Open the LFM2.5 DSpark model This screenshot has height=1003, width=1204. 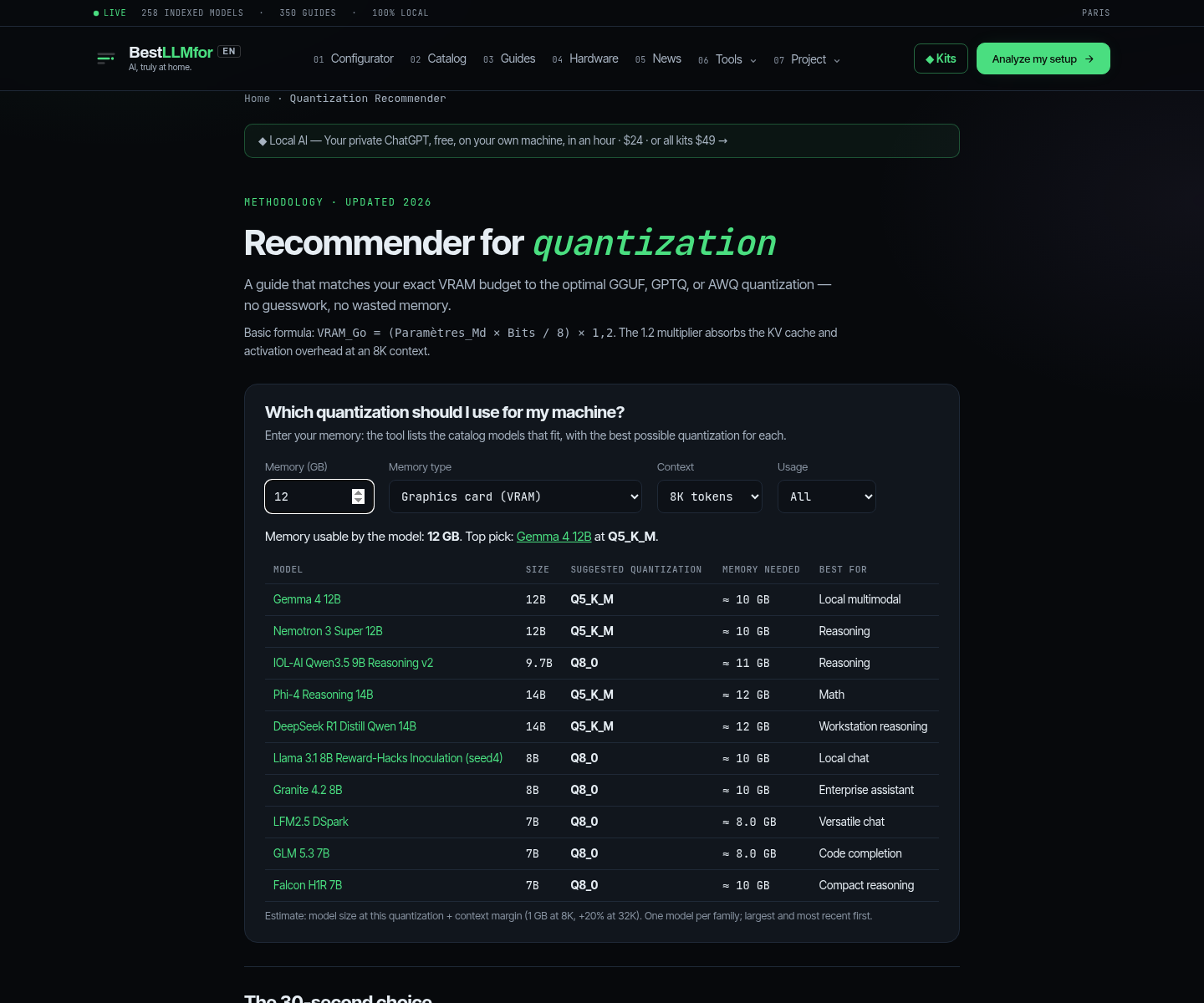point(310,822)
